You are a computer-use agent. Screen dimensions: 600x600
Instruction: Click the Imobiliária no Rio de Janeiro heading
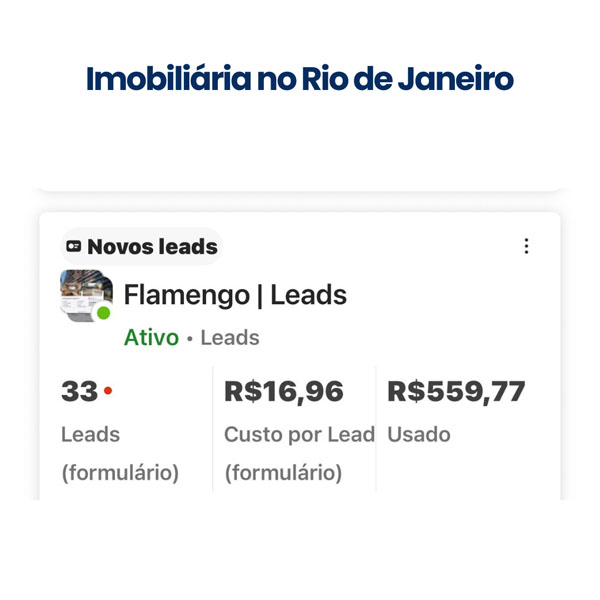click(x=300, y=79)
